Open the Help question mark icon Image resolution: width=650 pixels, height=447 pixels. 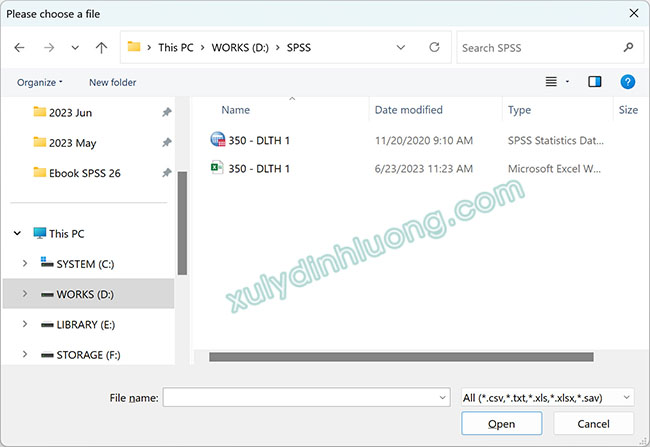[627, 82]
